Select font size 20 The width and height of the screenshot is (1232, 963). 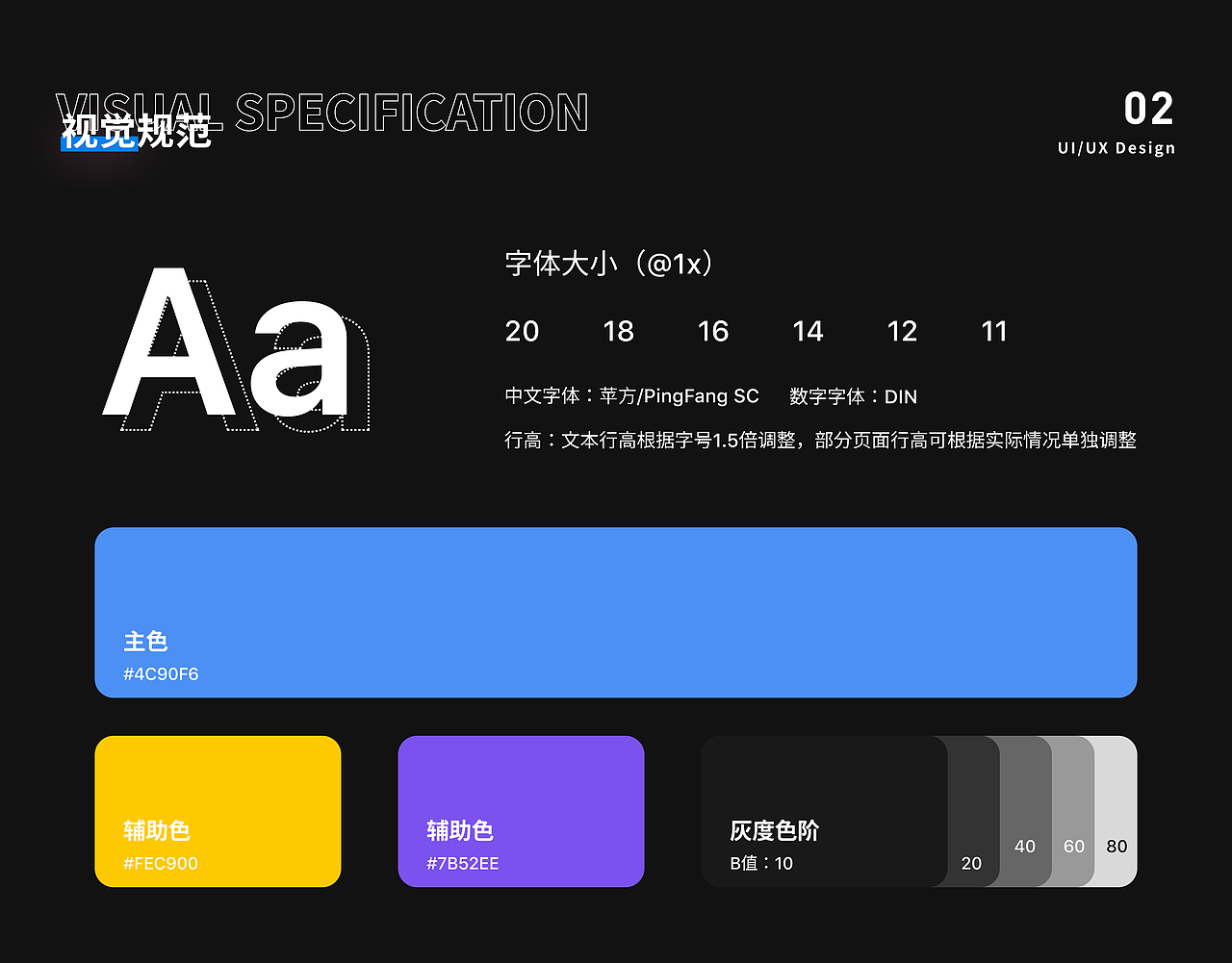tap(522, 331)
